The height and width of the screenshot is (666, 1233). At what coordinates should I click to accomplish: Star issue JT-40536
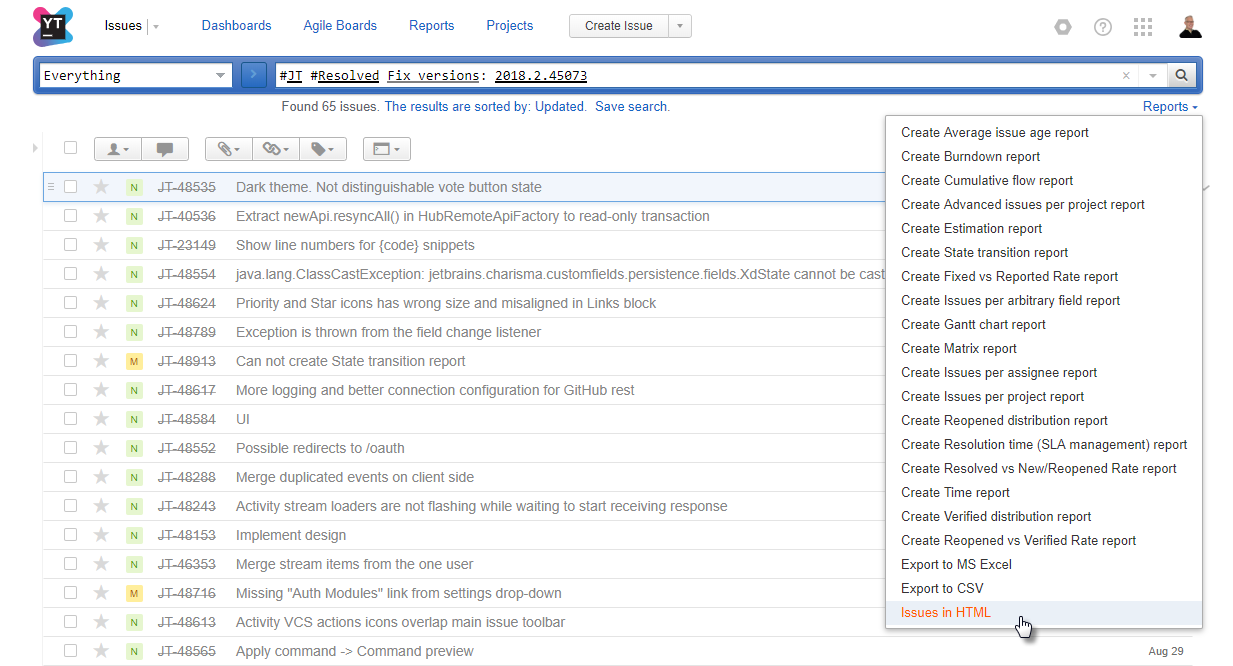tap(101, 216)
